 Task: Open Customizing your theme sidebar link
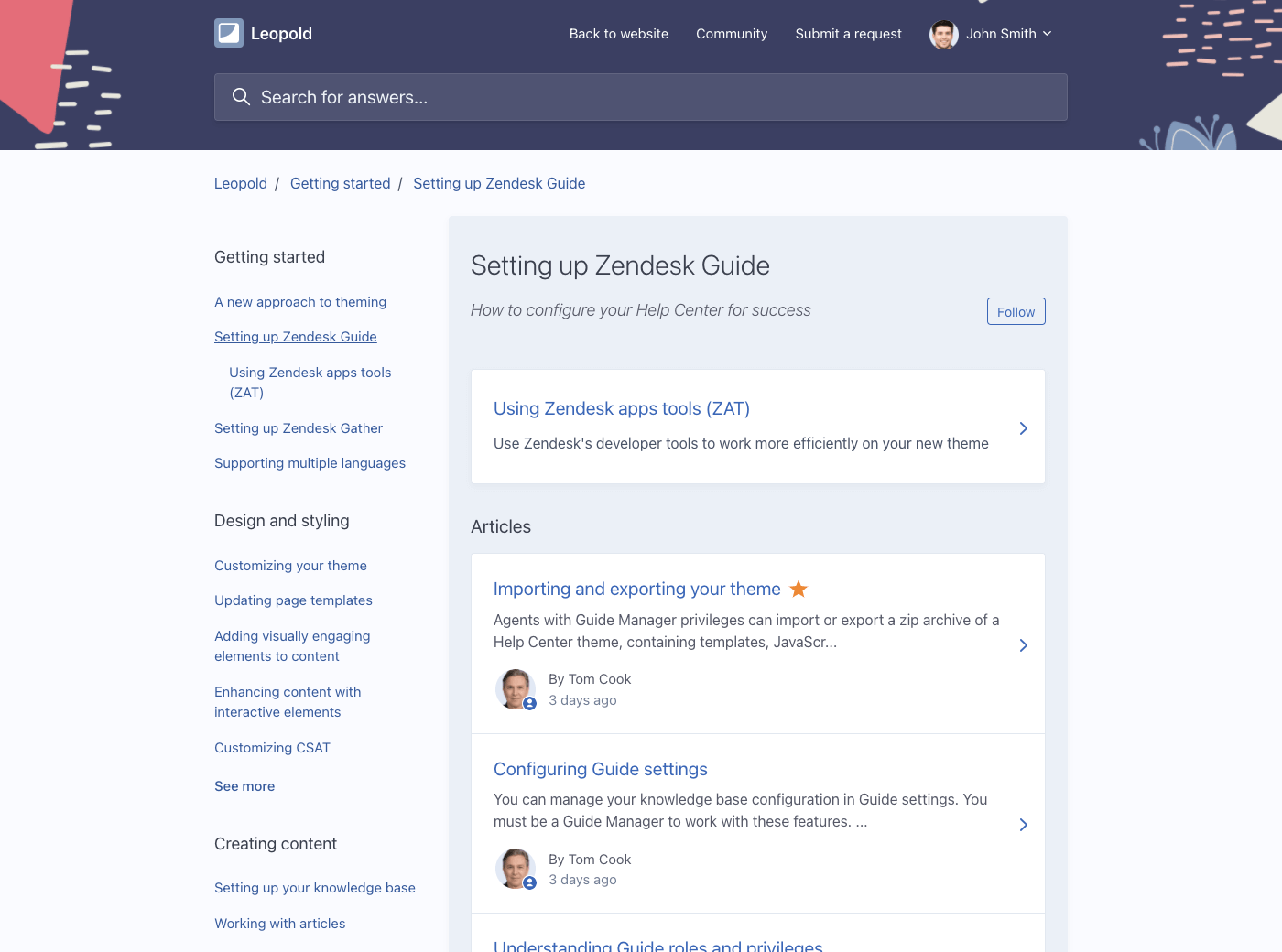[x=290, y=566]
